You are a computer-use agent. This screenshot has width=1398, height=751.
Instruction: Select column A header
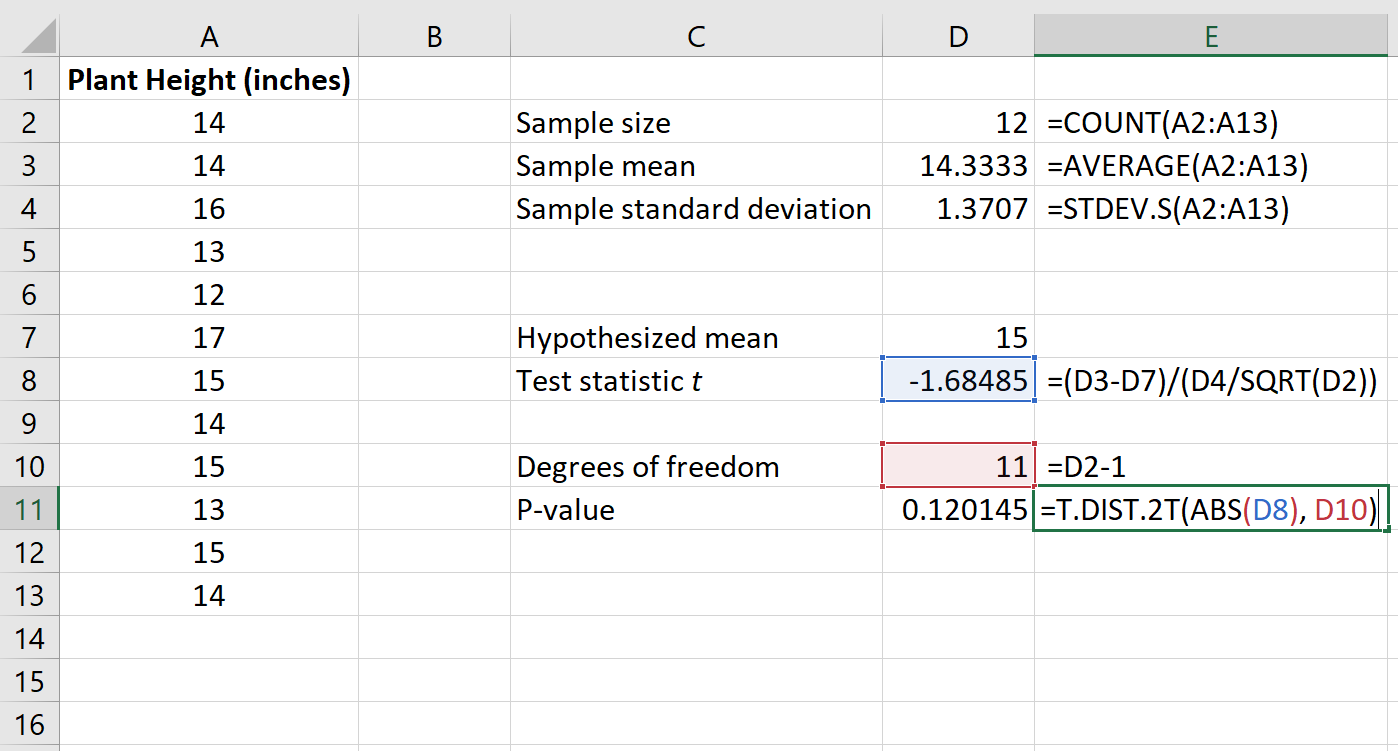209,37
